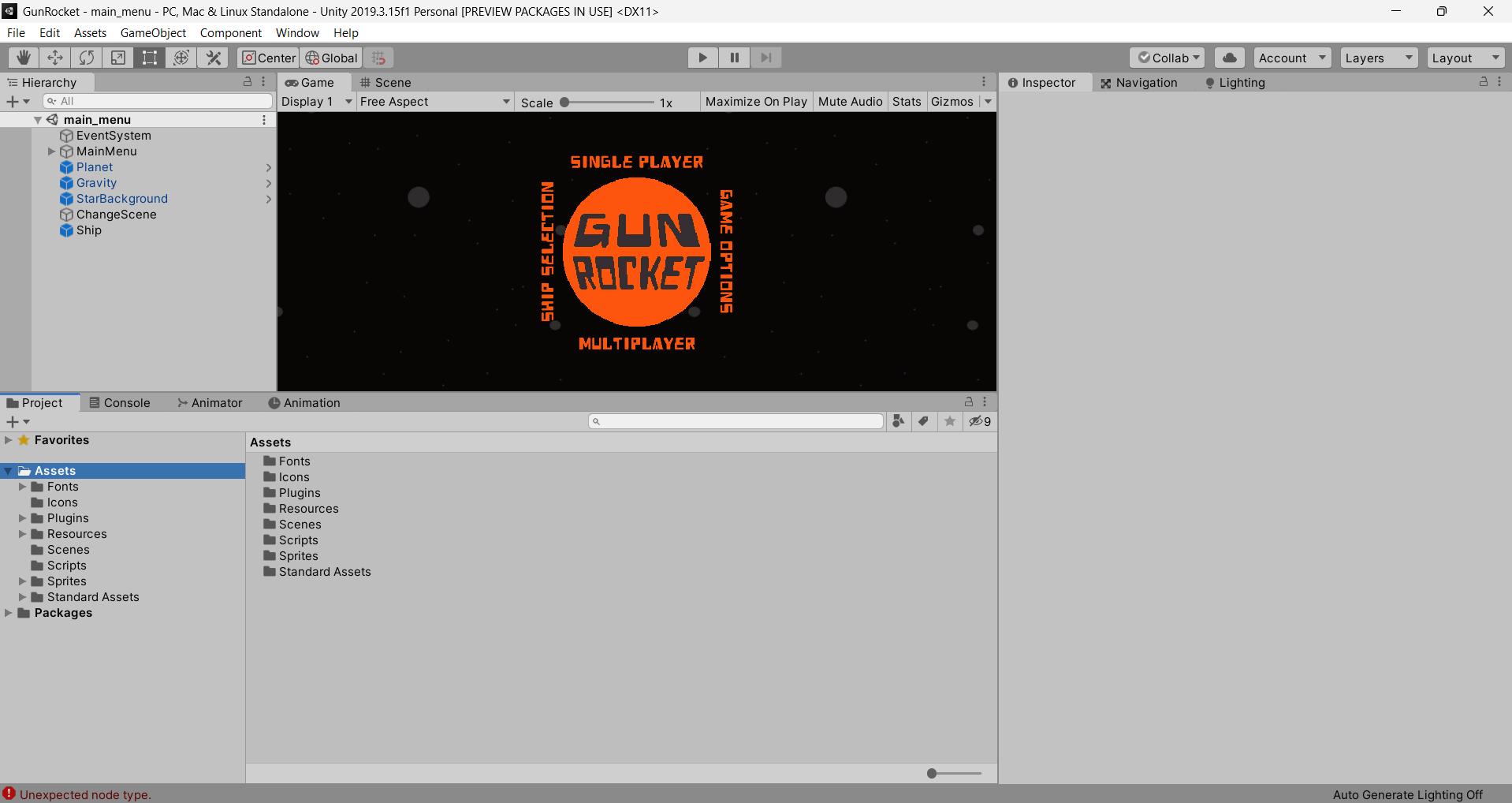Image resolution: width=1512 pixels, height=803 pixels.
Task: Open cloud services icon
Action: point(1230,58)
